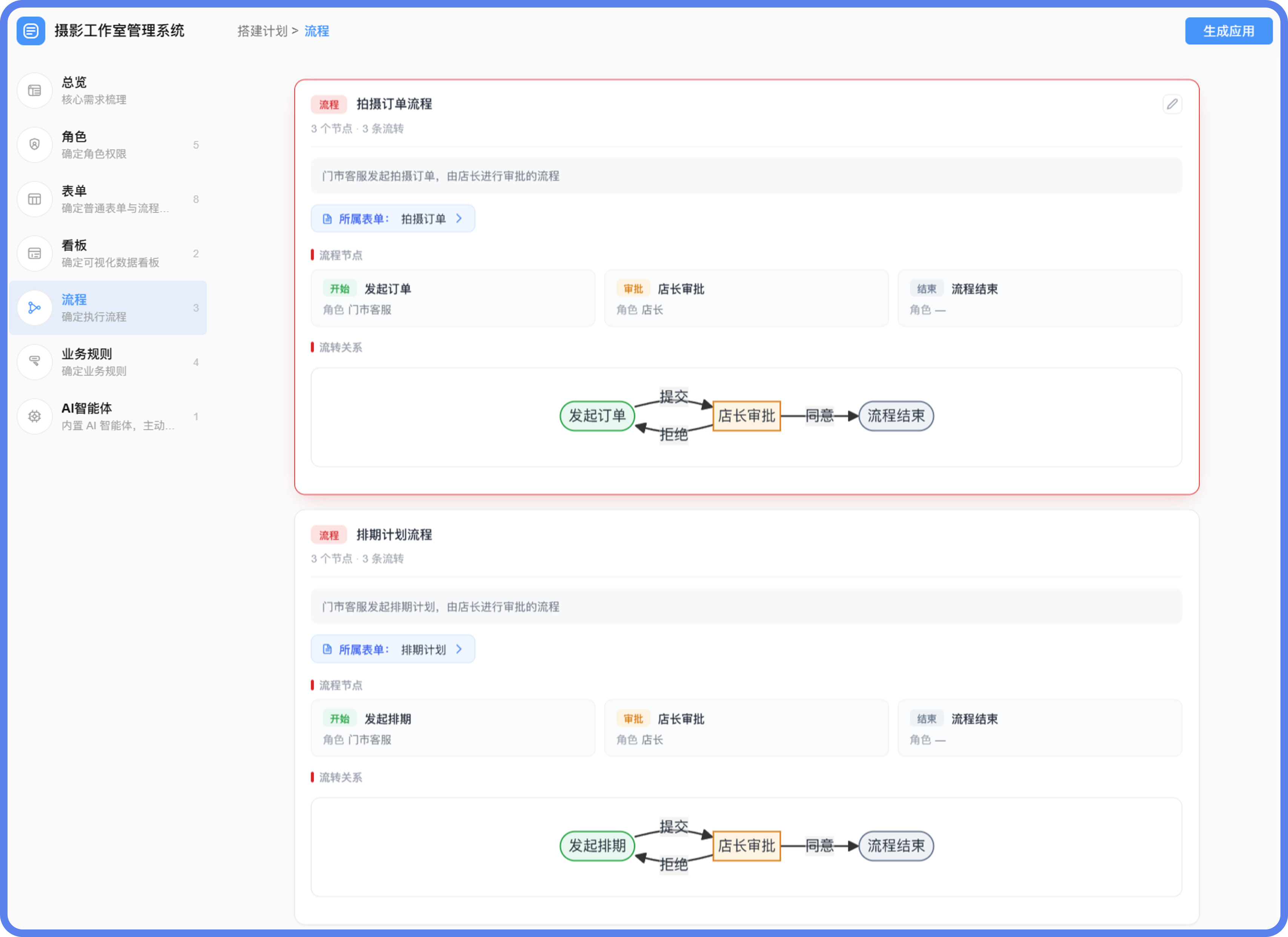Screen dimensions: 1288x937
Task: Select 流程结束 node card in 拍摄订单流程
Action: click(x=1039, y=298)
